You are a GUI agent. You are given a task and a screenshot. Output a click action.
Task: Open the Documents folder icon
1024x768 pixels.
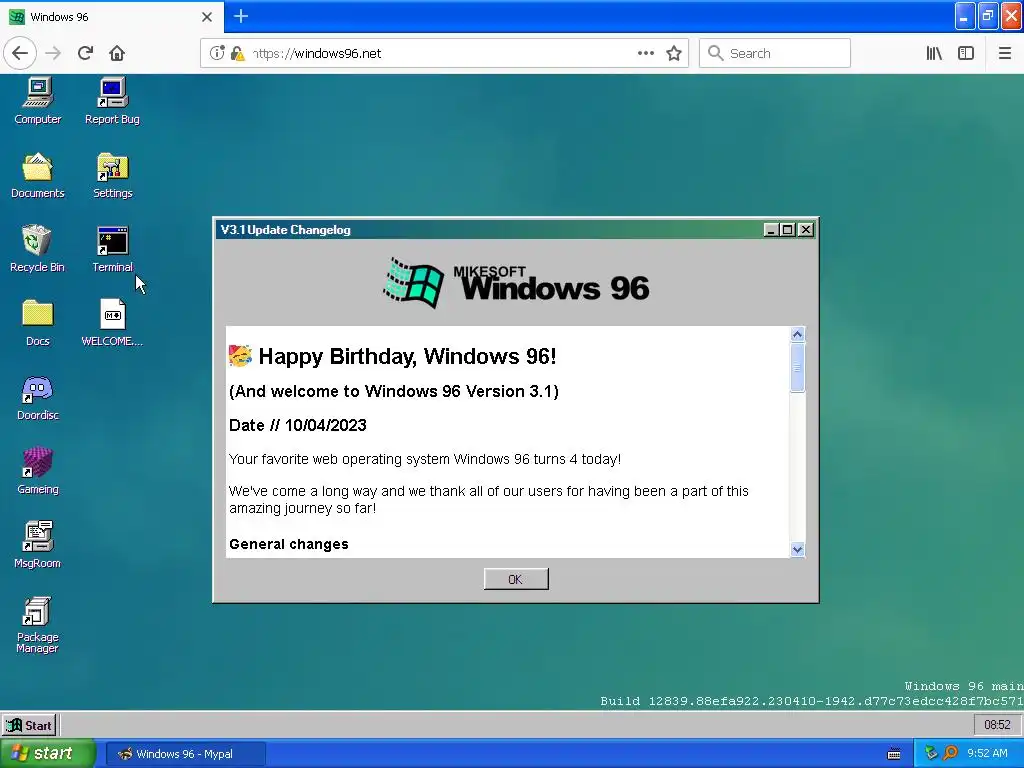[38, 175]
